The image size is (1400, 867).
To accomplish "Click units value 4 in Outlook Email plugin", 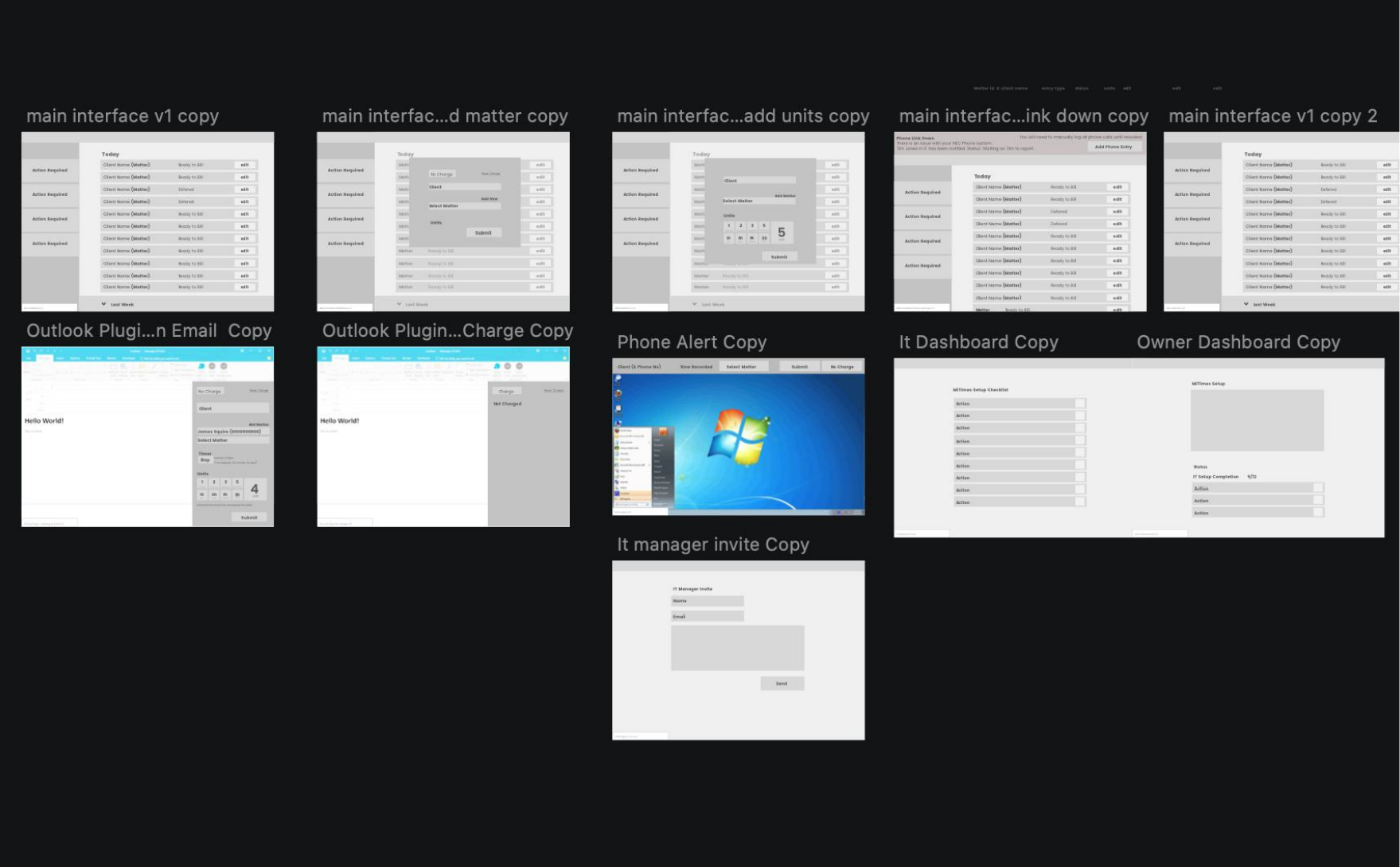I will 255,489.
